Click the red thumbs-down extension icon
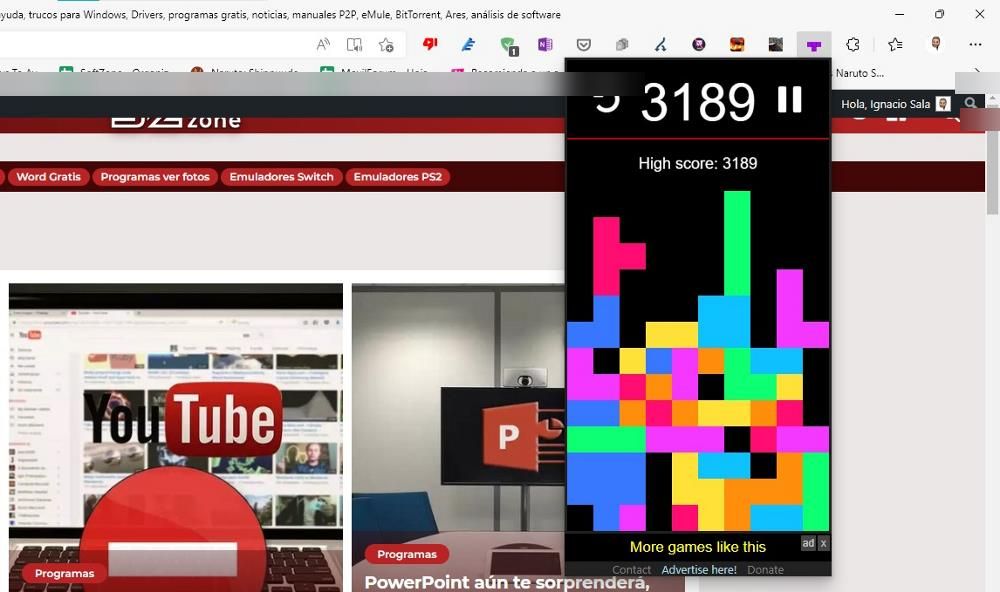The height and width of the screenshot is (592, 1000). [x=430, y=44]
